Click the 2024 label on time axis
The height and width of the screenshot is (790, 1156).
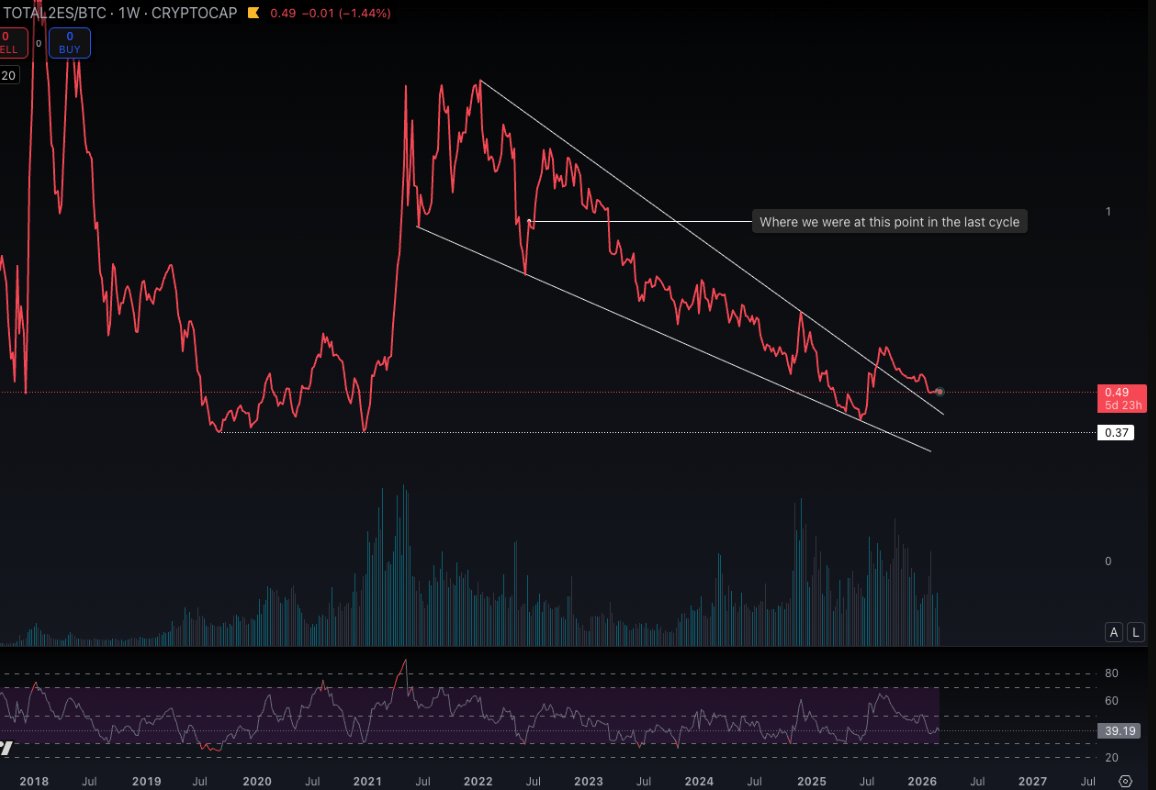coord(699,781)
